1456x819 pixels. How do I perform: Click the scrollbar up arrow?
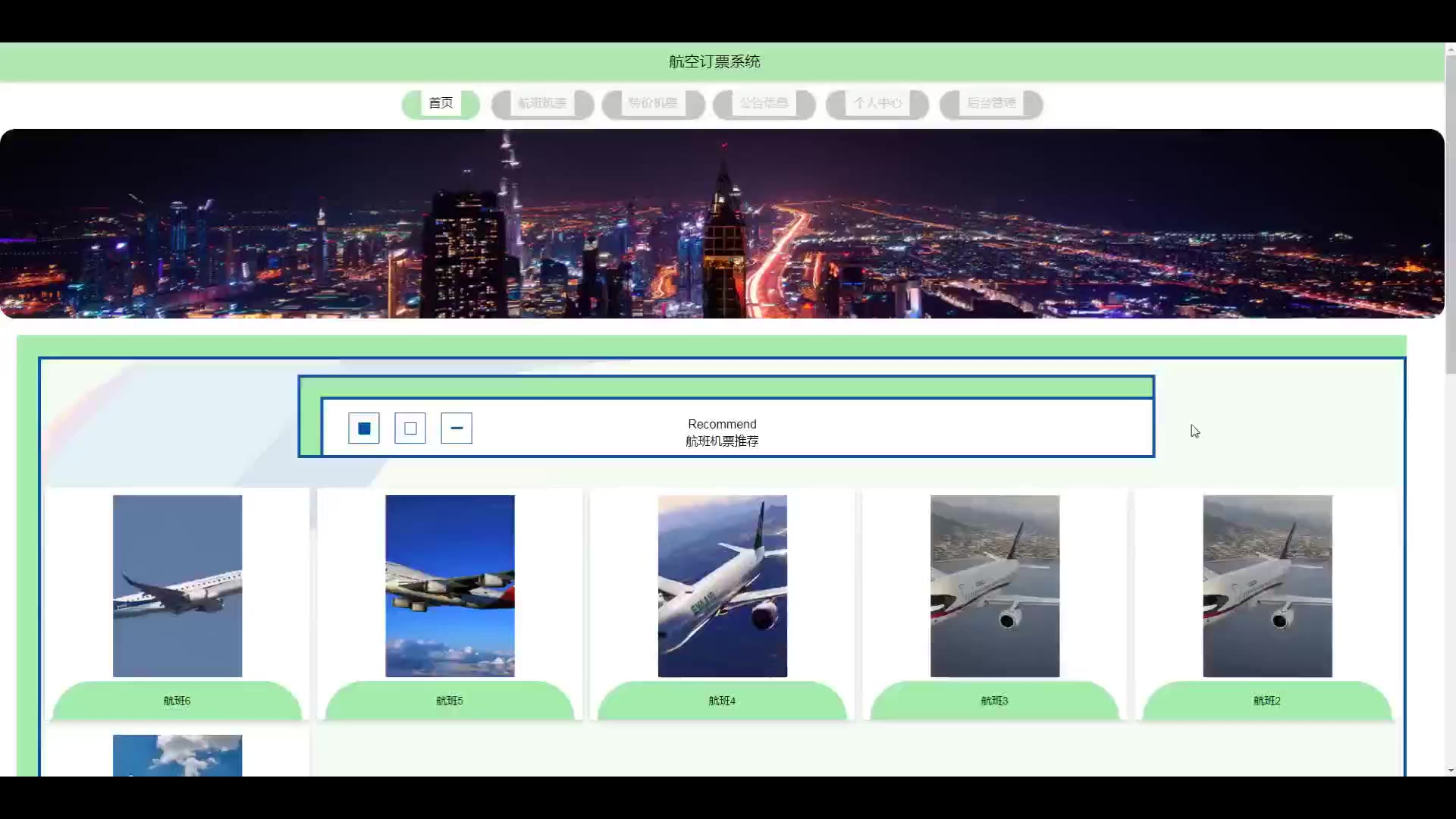[x=1450, y=49]
